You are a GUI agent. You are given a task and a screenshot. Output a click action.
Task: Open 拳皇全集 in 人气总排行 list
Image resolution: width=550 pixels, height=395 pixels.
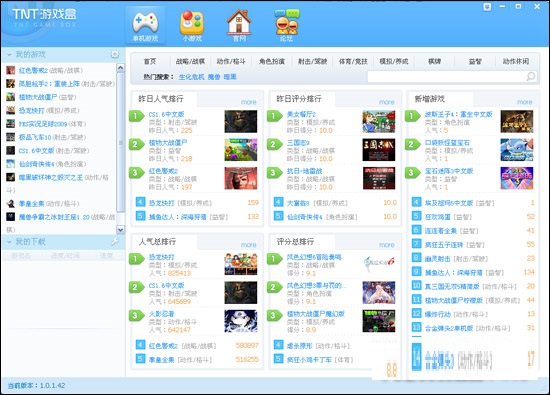tap(161, 360)
